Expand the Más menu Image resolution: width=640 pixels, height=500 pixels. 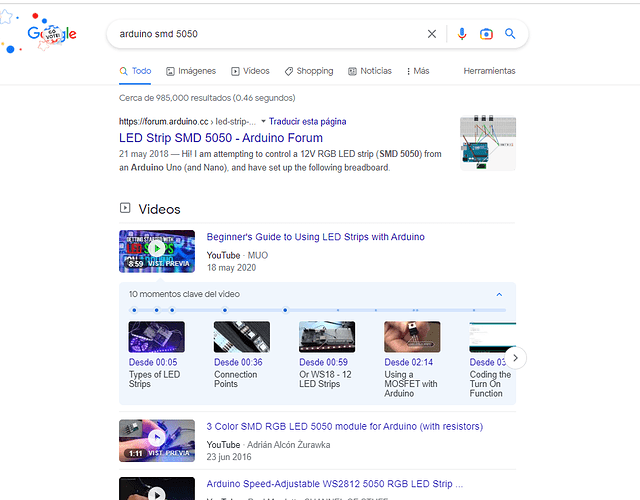(x=418, y=71)
